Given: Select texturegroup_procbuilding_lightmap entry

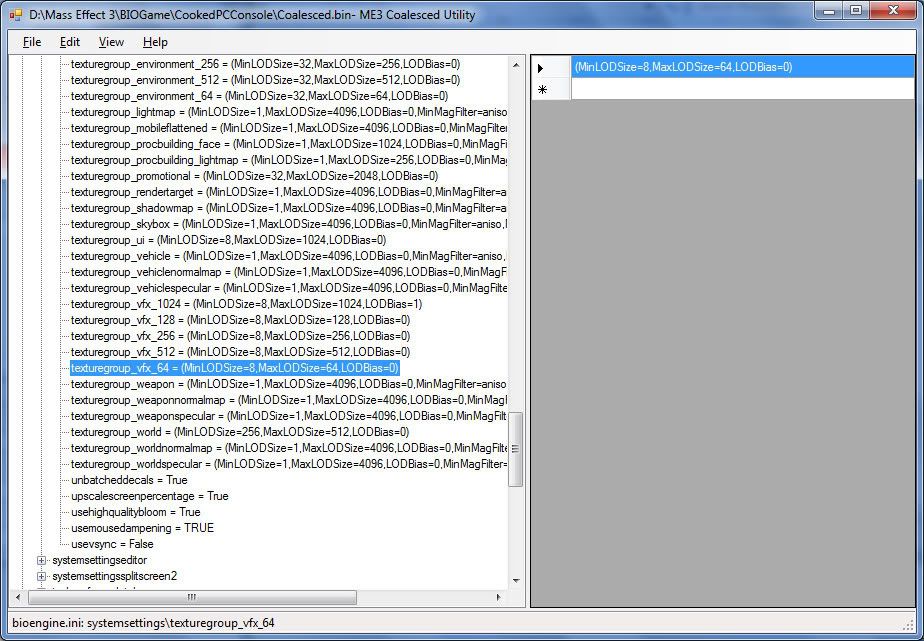Looking at the screenshot, I should [x=289, y=160].
